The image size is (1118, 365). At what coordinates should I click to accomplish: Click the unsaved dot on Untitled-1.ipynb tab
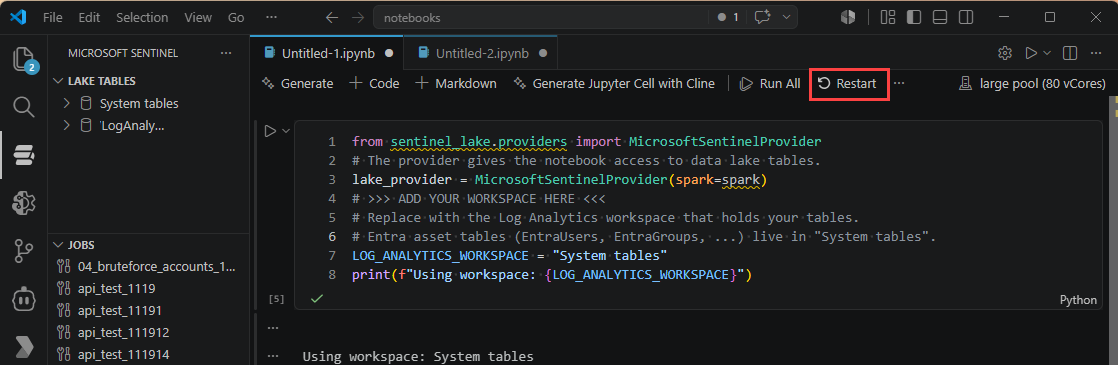389,53
